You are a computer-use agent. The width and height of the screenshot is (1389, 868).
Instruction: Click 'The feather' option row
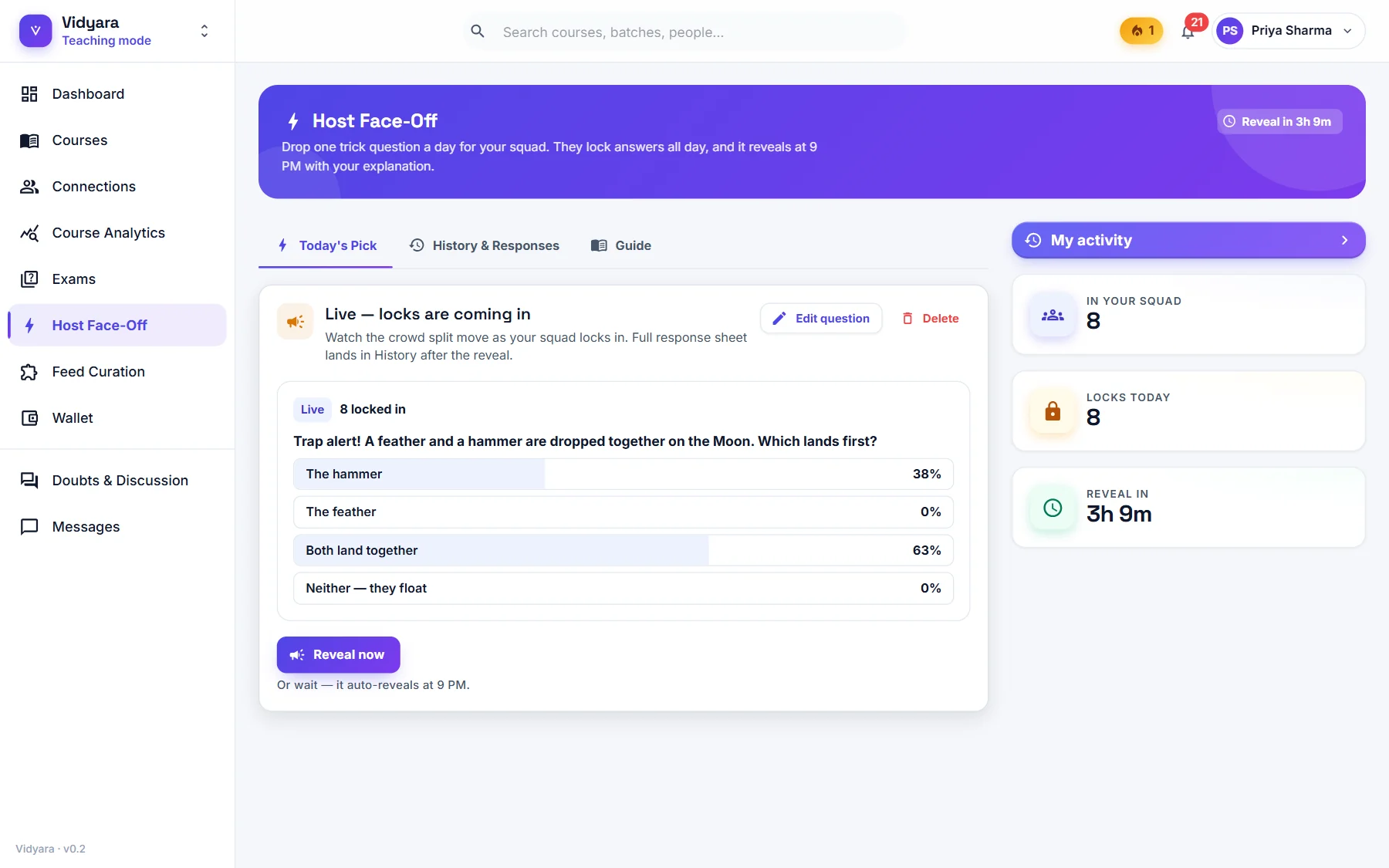(x=624, y=512)
